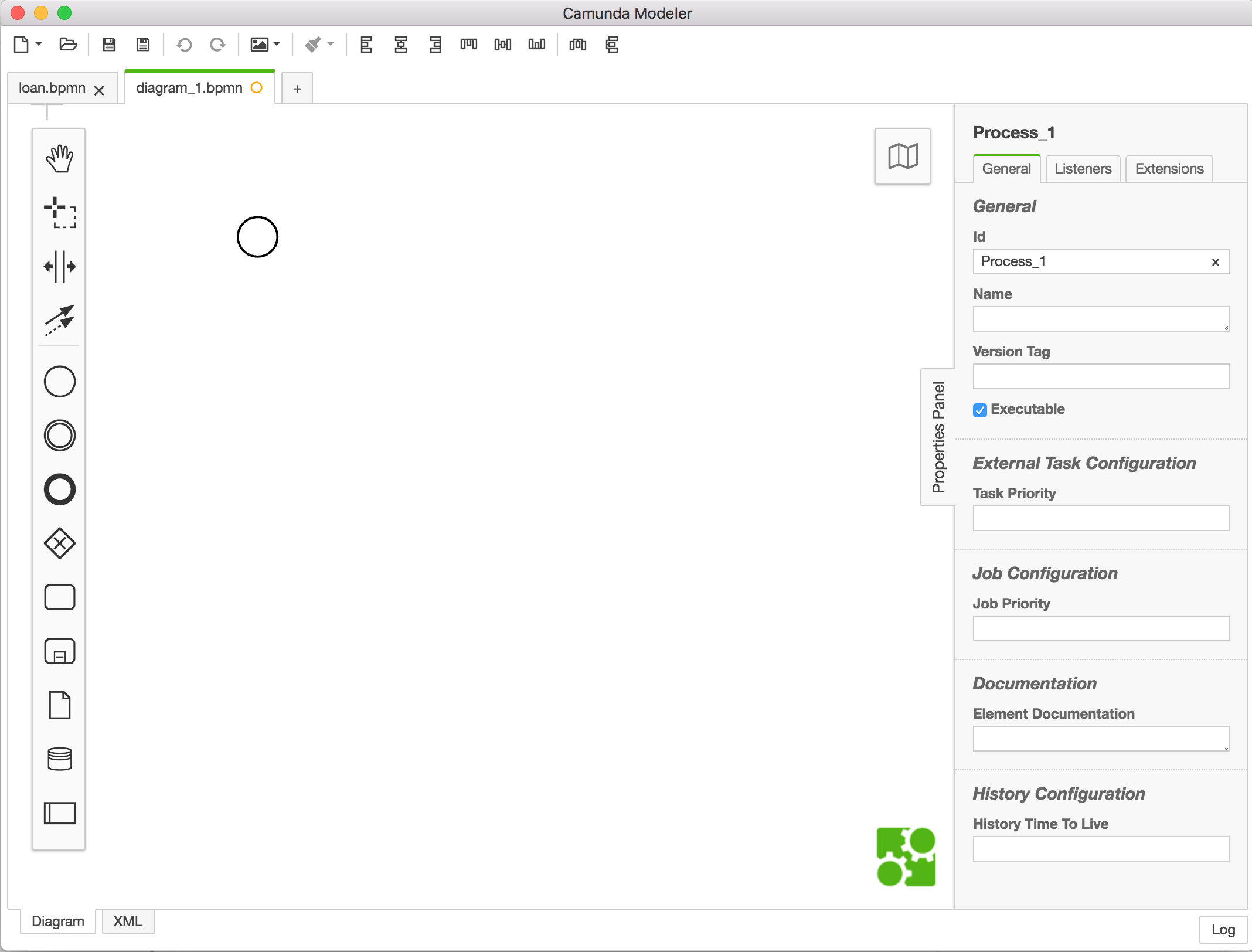Pick the start event from the palette
The width and height of the screenshot is (1252, 952).
59,382
